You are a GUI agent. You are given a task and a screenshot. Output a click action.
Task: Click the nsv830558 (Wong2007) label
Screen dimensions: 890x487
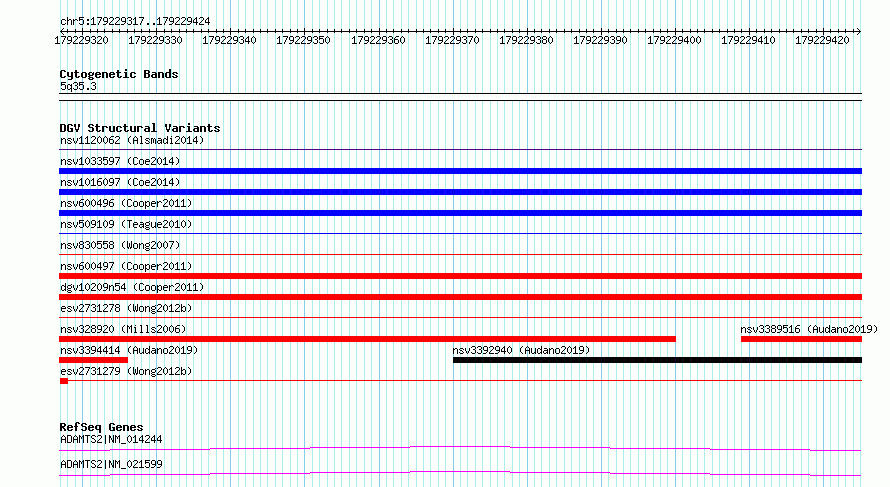coord(120,245)
